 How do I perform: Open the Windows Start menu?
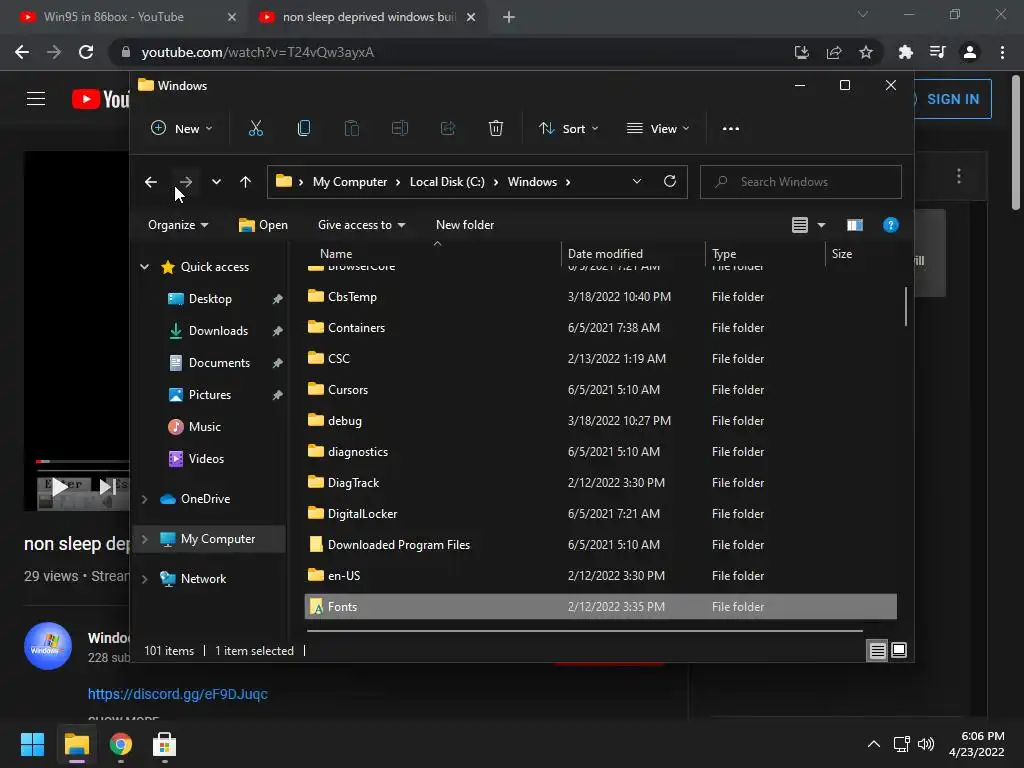pos(32,744)
